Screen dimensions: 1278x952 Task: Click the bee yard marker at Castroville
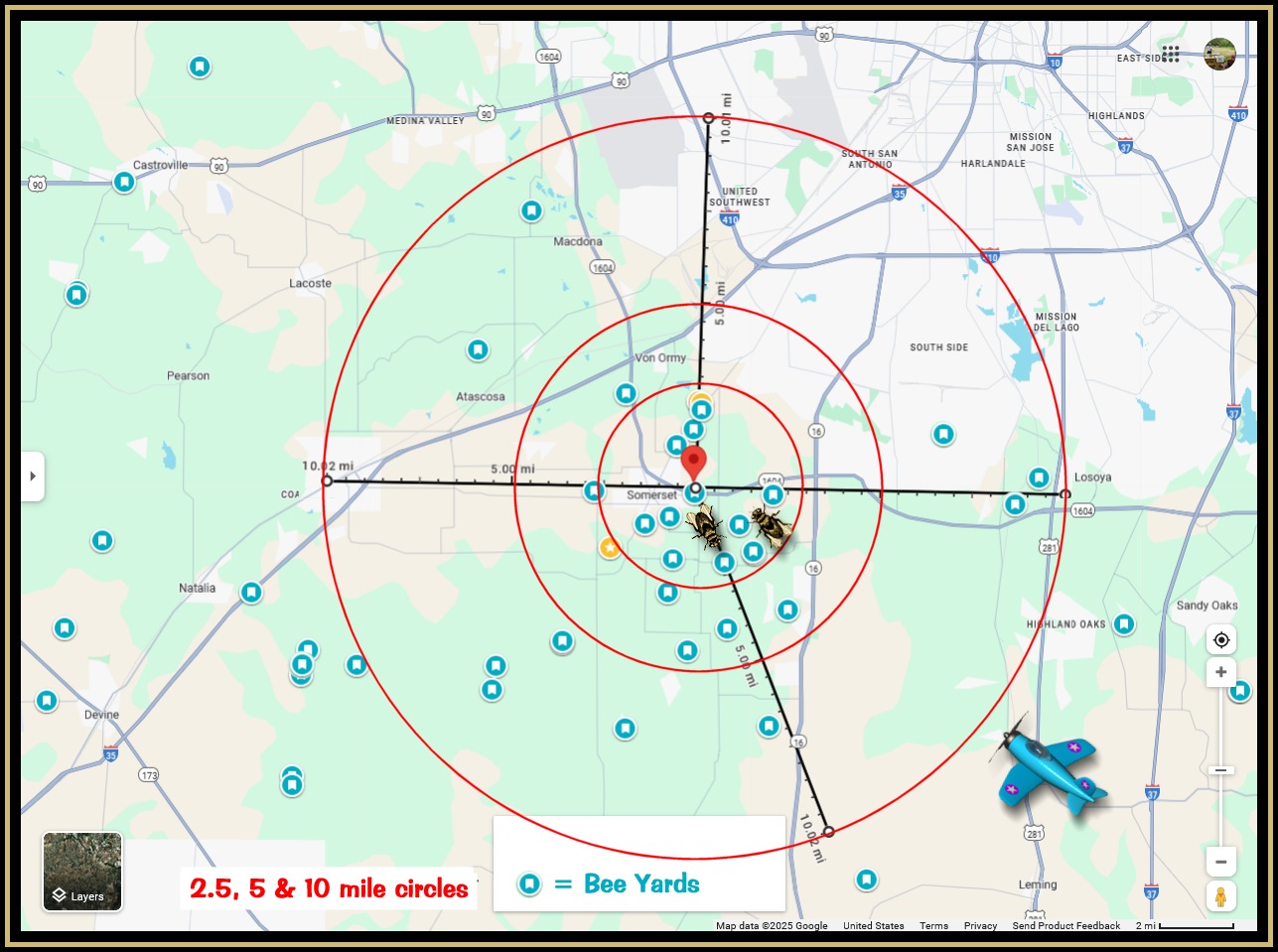point(124,183)
